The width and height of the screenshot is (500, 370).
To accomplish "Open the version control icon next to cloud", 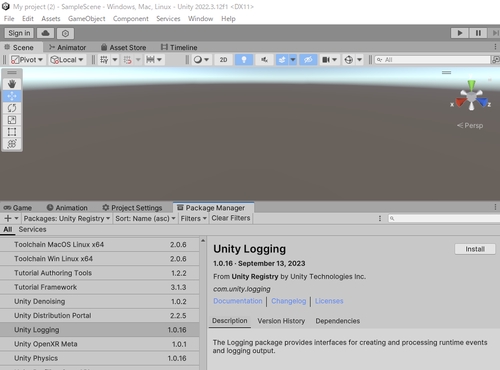I will point(65,33).
